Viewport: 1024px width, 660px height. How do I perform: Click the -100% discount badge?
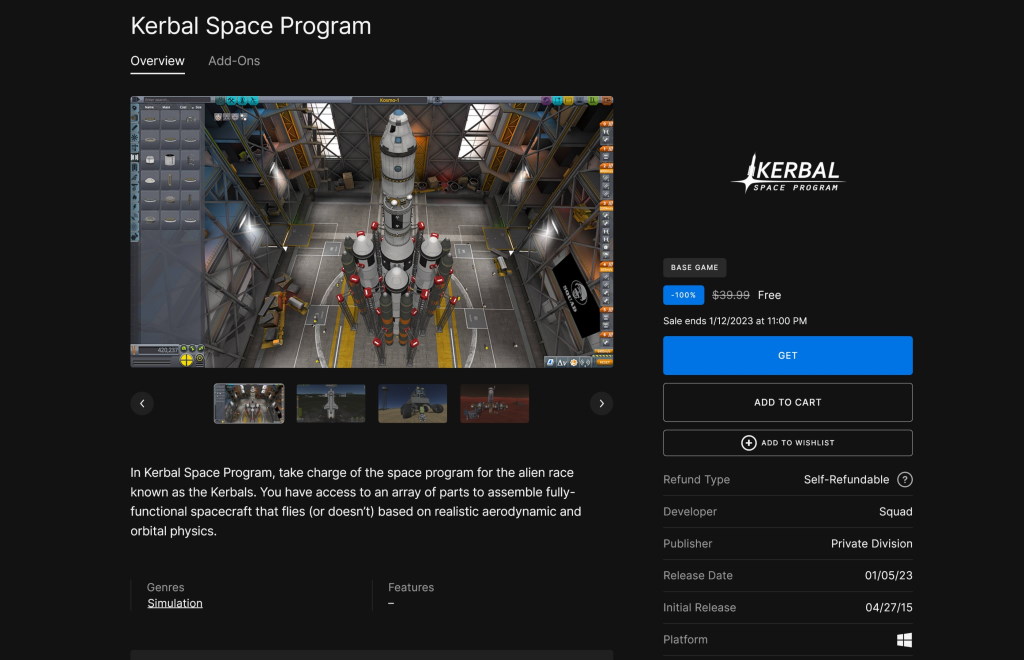point(684,295)
